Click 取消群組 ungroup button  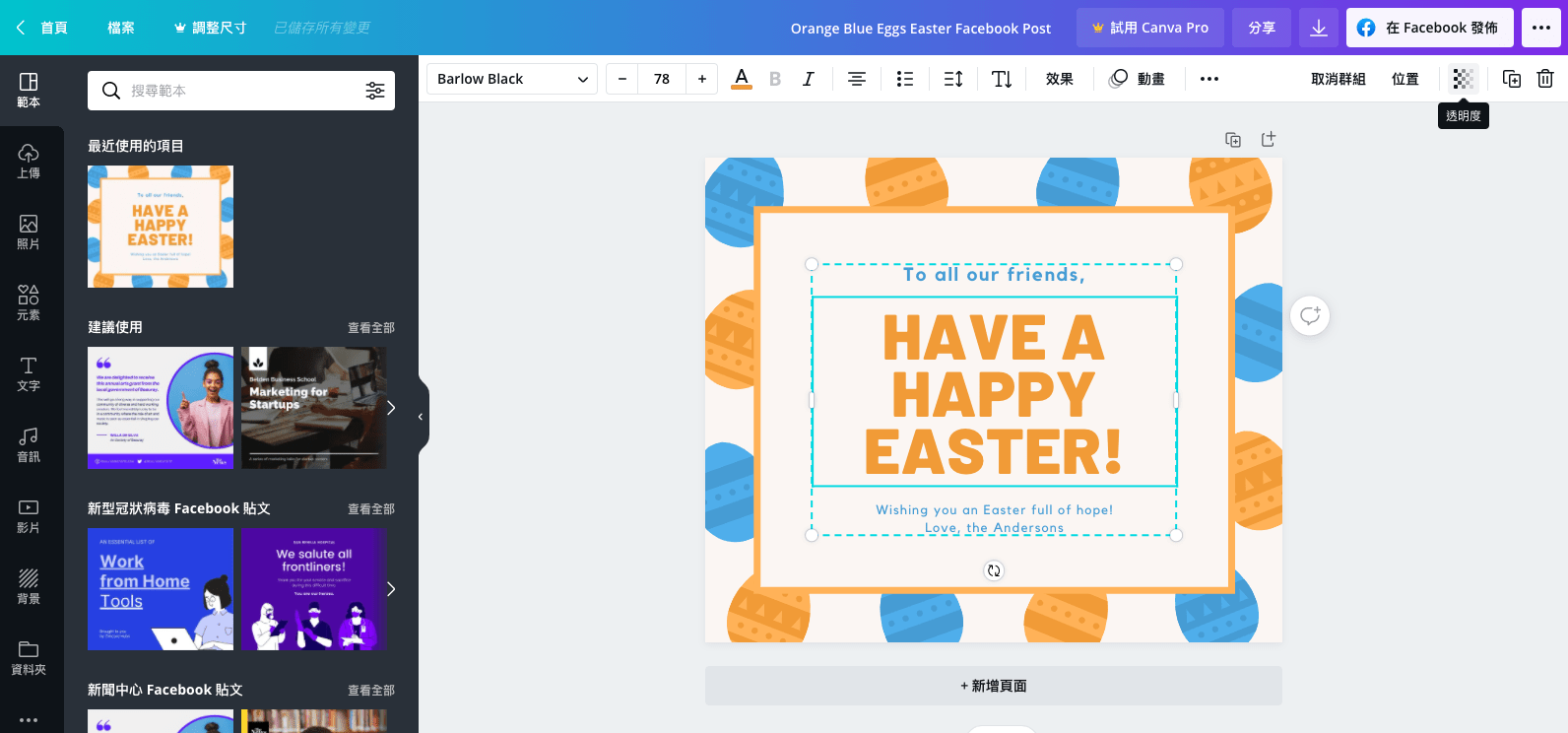tap(1339, 79)
